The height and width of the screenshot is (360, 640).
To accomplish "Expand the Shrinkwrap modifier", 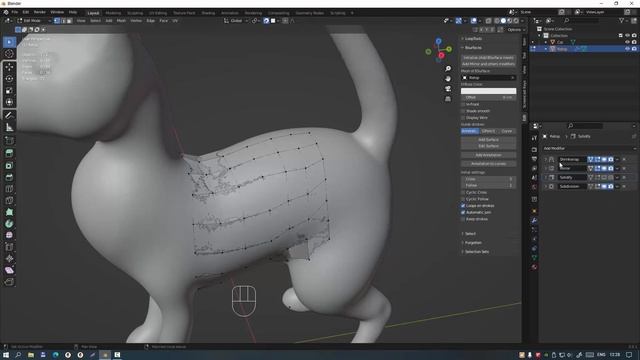I will pyautogui.click(x=546, y=159).
